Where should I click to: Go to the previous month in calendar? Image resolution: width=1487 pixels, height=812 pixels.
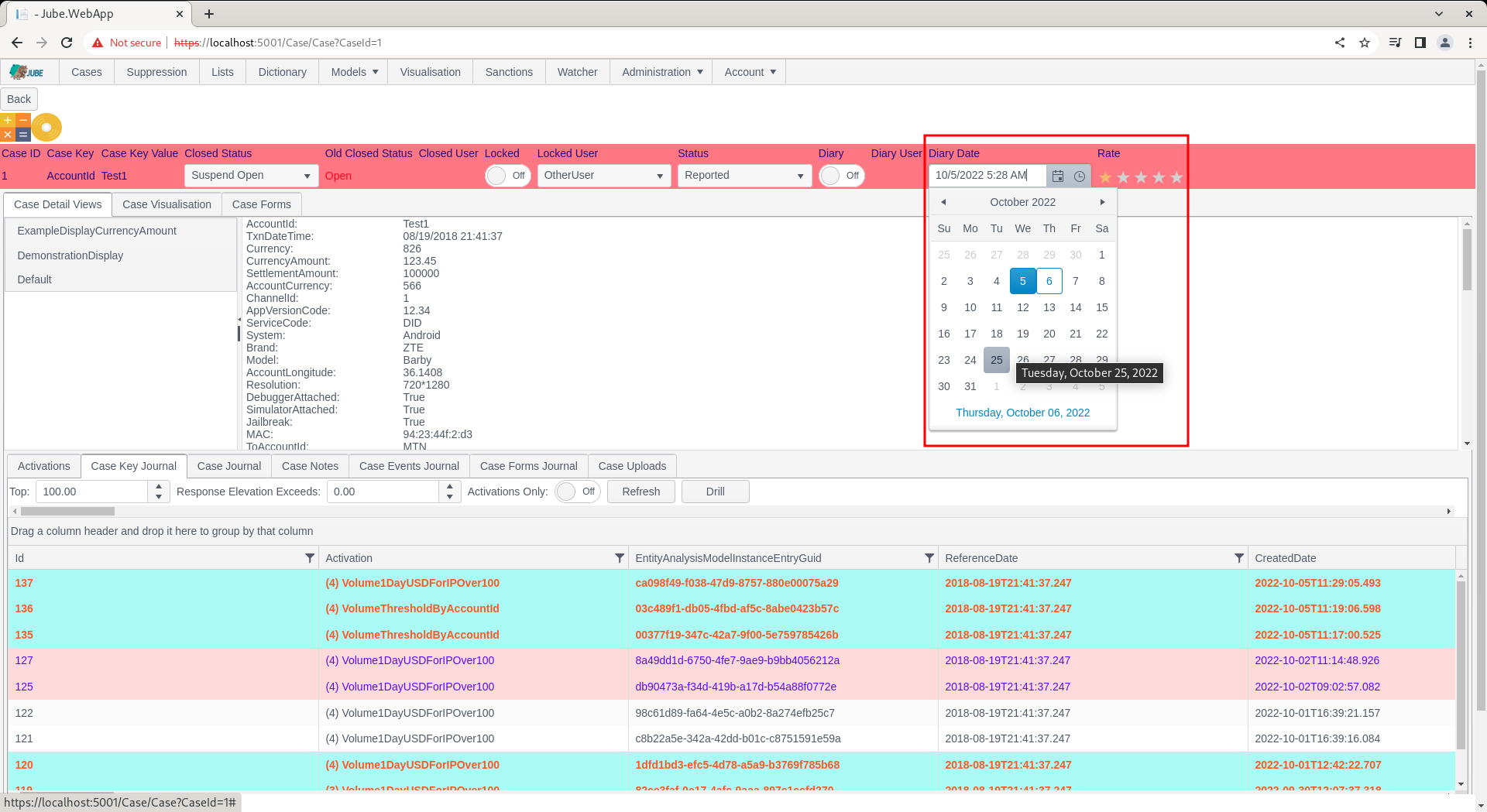(943, 202)
